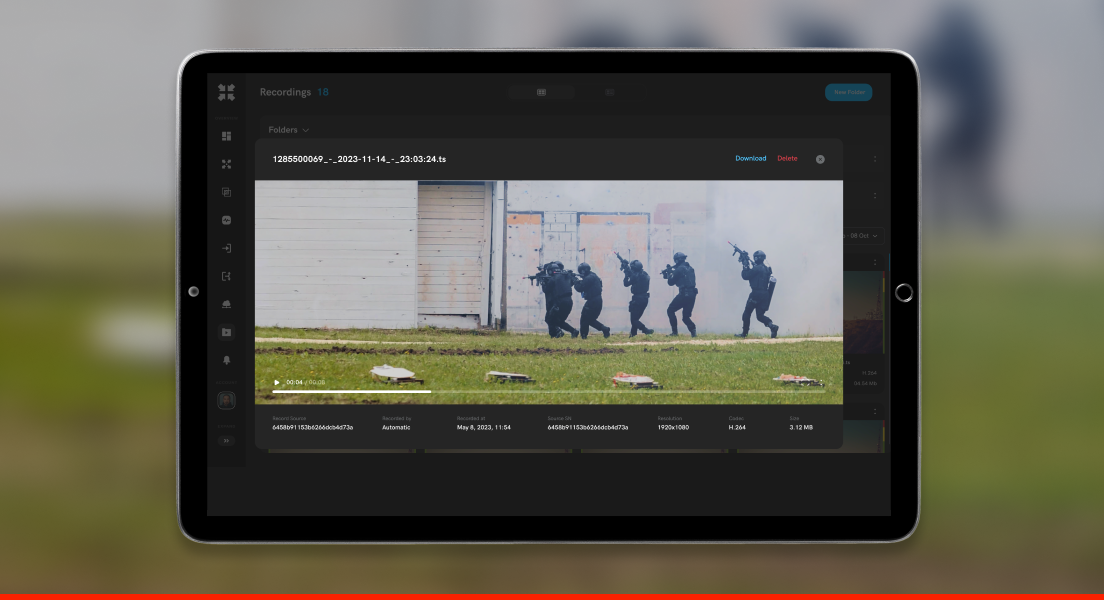Click the Download link for the recording

tap(750, 159)
